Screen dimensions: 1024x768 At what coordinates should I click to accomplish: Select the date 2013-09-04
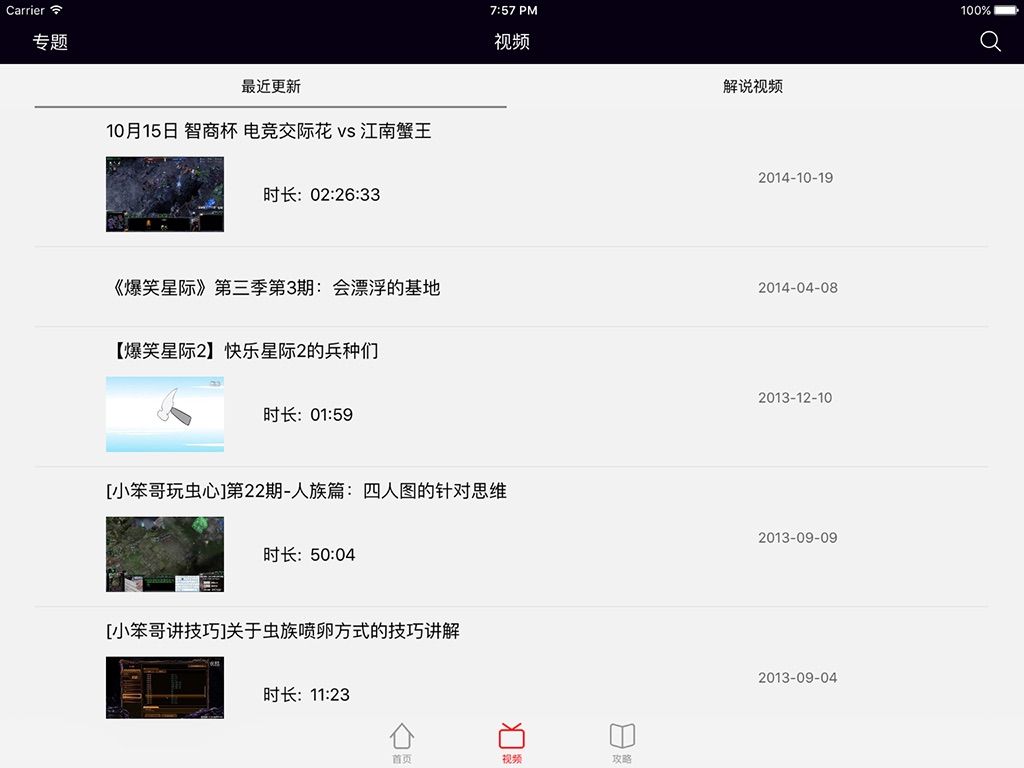pos(797,678)
